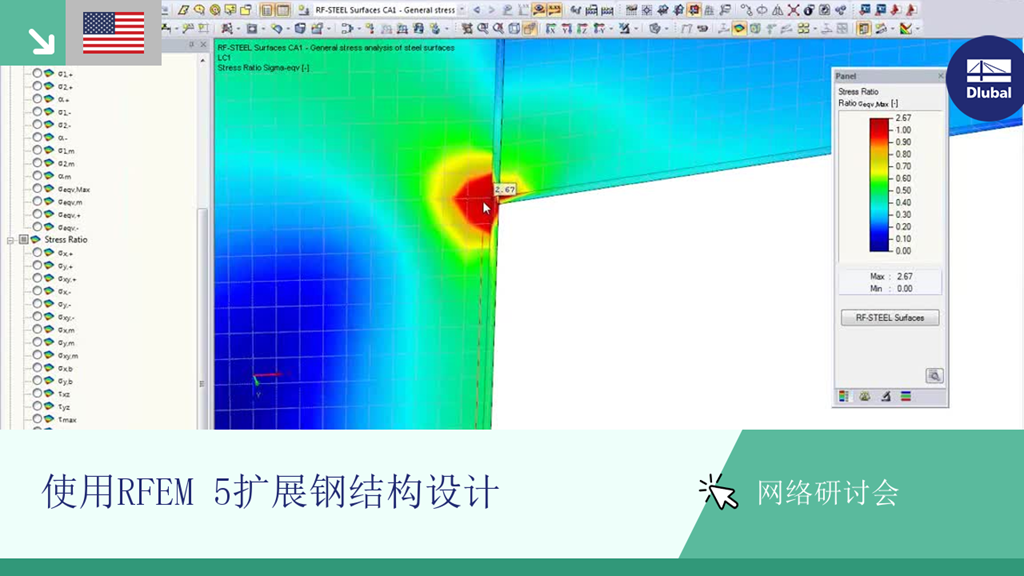Click the zoom magnifier icon in top toolbar
This screenshot has height=576, width=1024.
pos(199,10)
